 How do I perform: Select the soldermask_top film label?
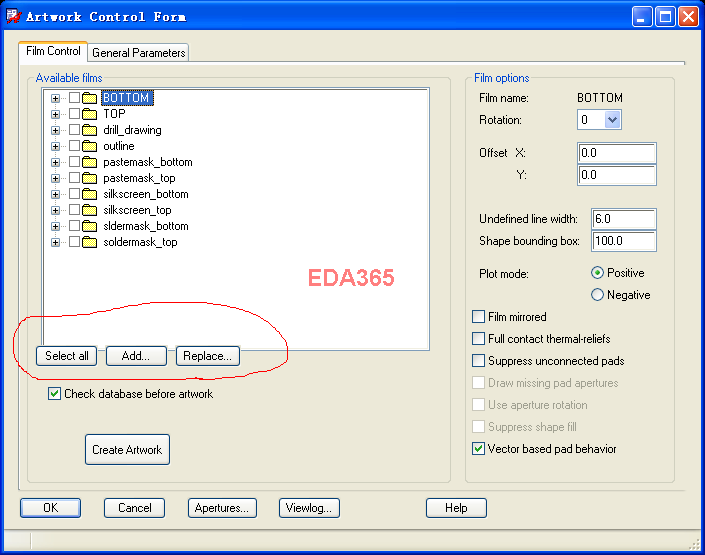tap(140, 242)
